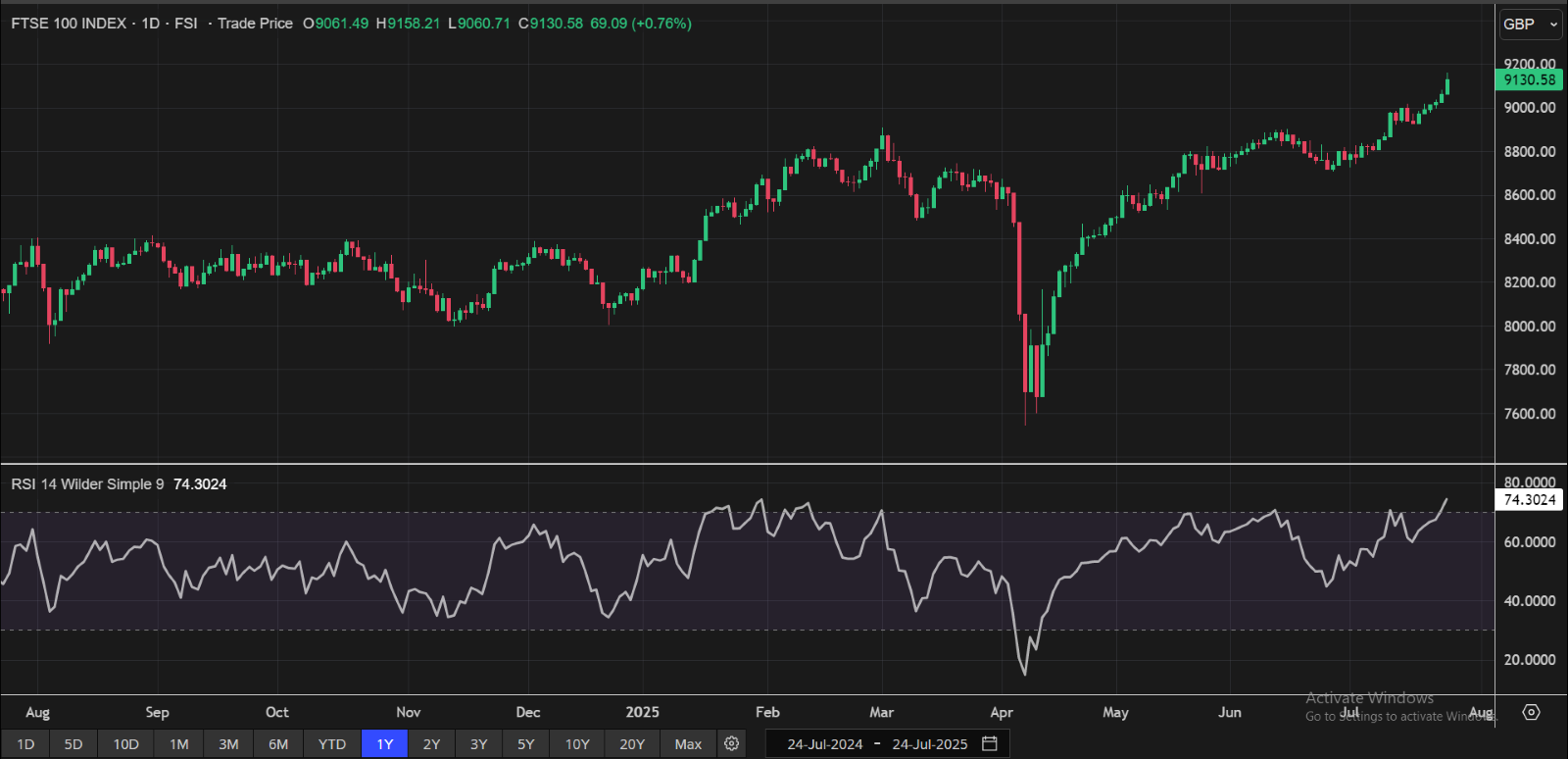Toggle the active 1Y range
The image size is (1568, 759).
tap(385, 744)
